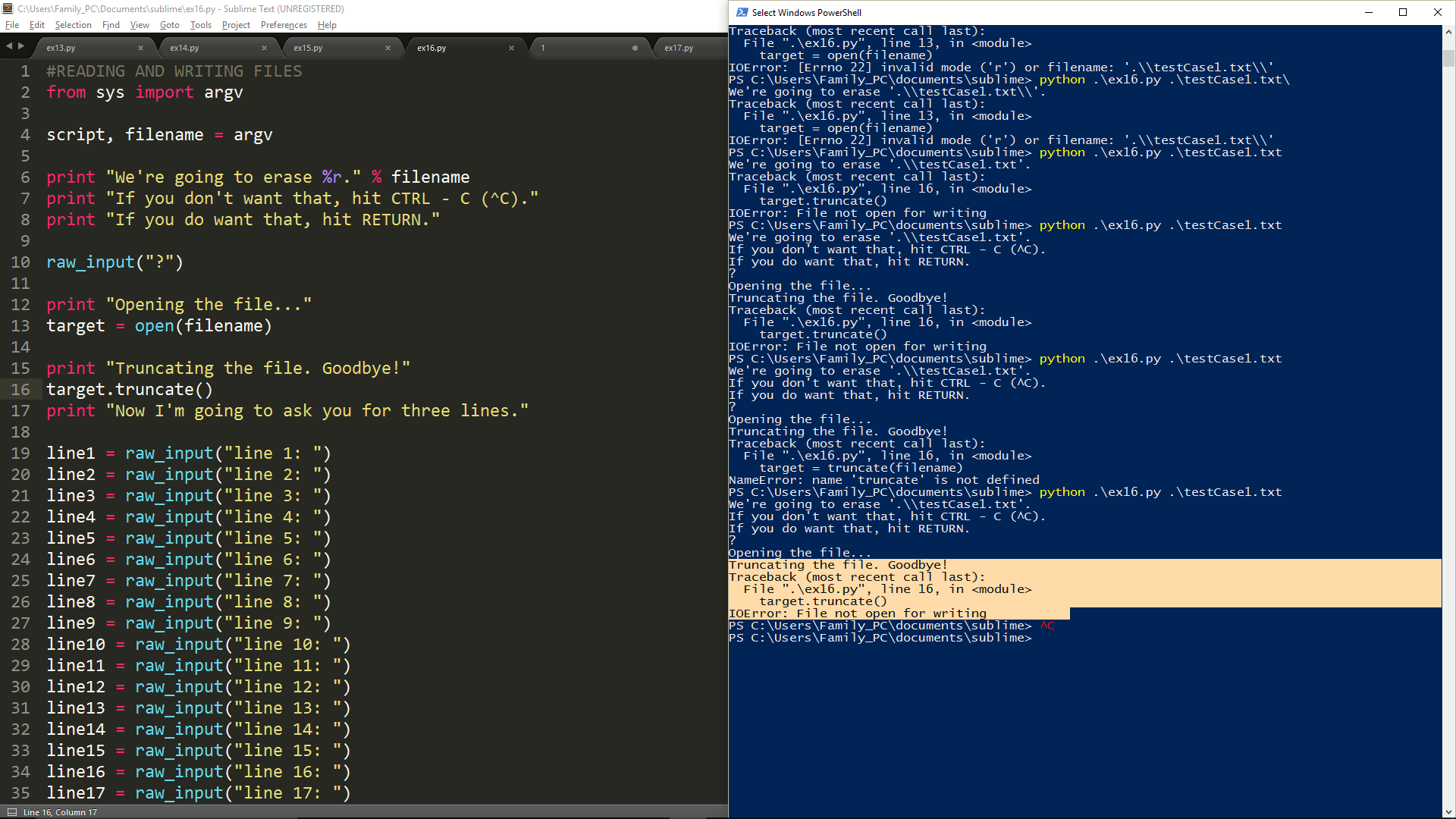
Task: Switch to the ex13.py tab
Action: 61,48
